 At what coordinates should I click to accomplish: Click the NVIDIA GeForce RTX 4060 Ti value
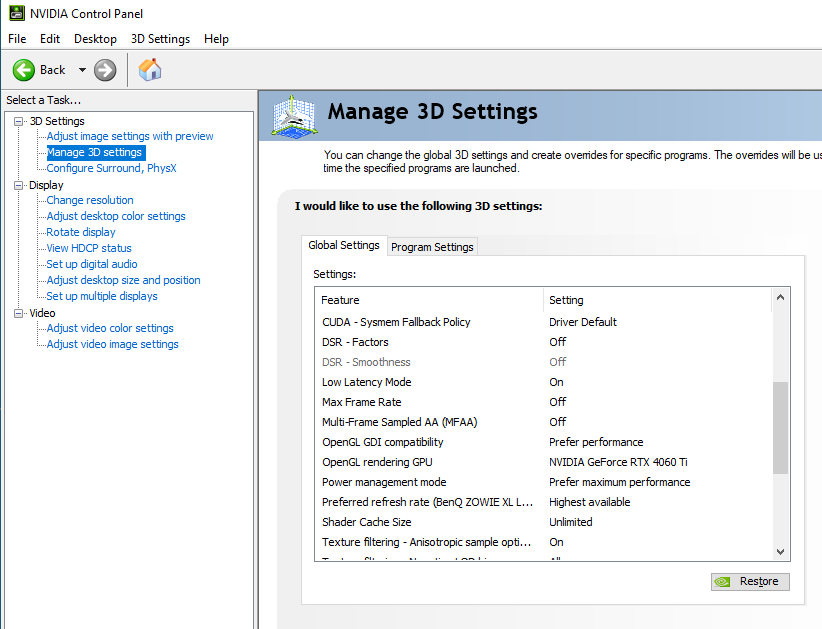point(618,462)
